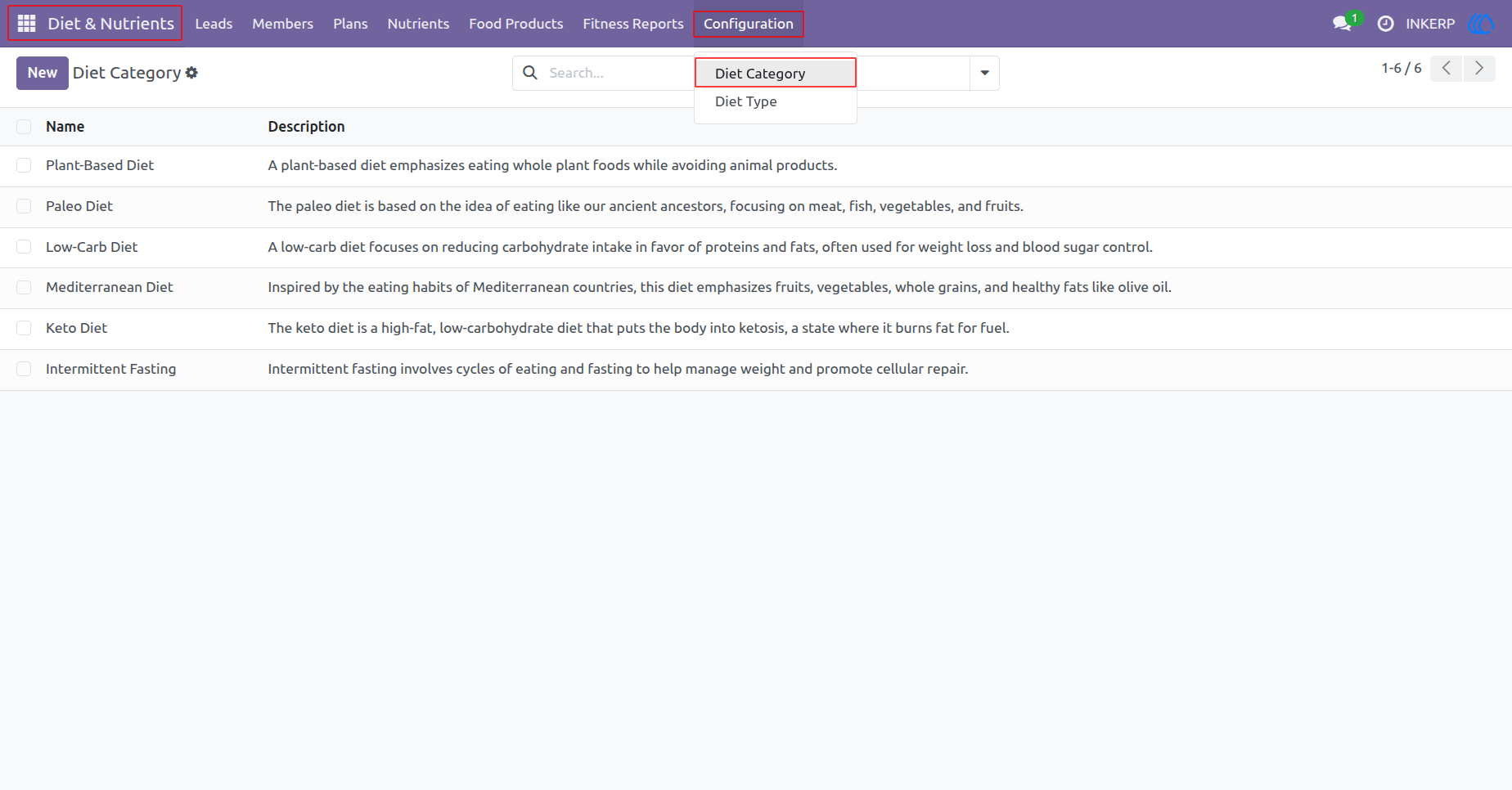Check the Intermittent Fasting row checkbox
The width and height of the screenshot is (1512, 790).
(24, 369)
